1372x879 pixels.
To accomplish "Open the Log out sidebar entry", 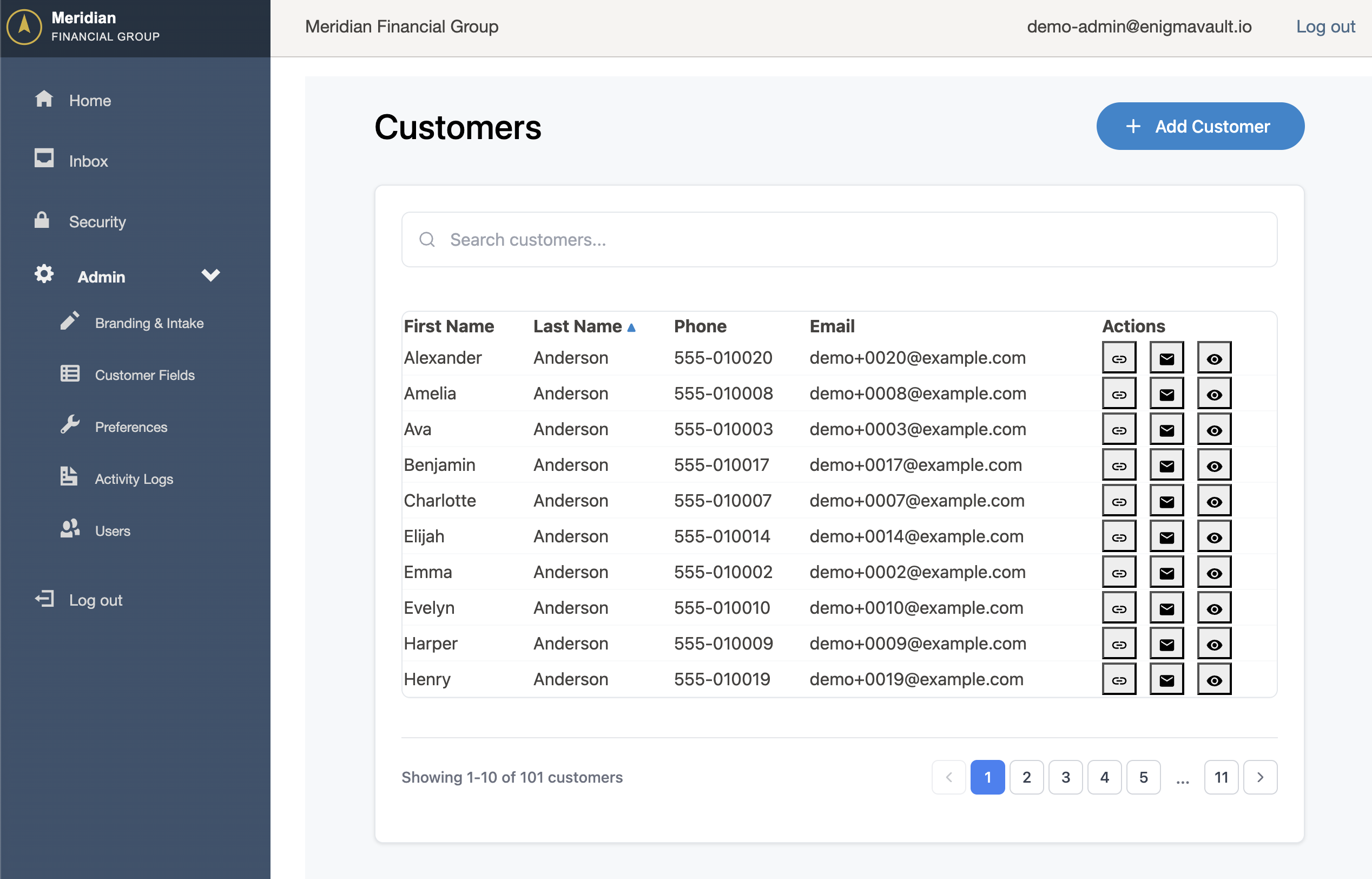I will [95, 600].
